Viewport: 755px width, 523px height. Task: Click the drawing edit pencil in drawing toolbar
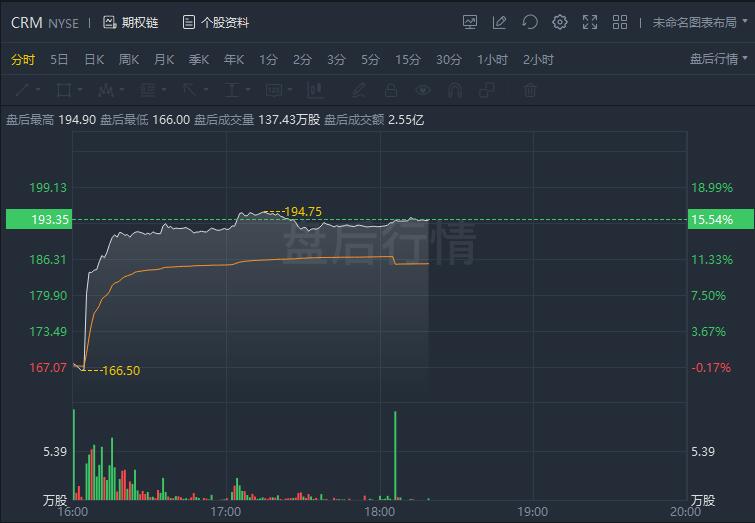359,90
